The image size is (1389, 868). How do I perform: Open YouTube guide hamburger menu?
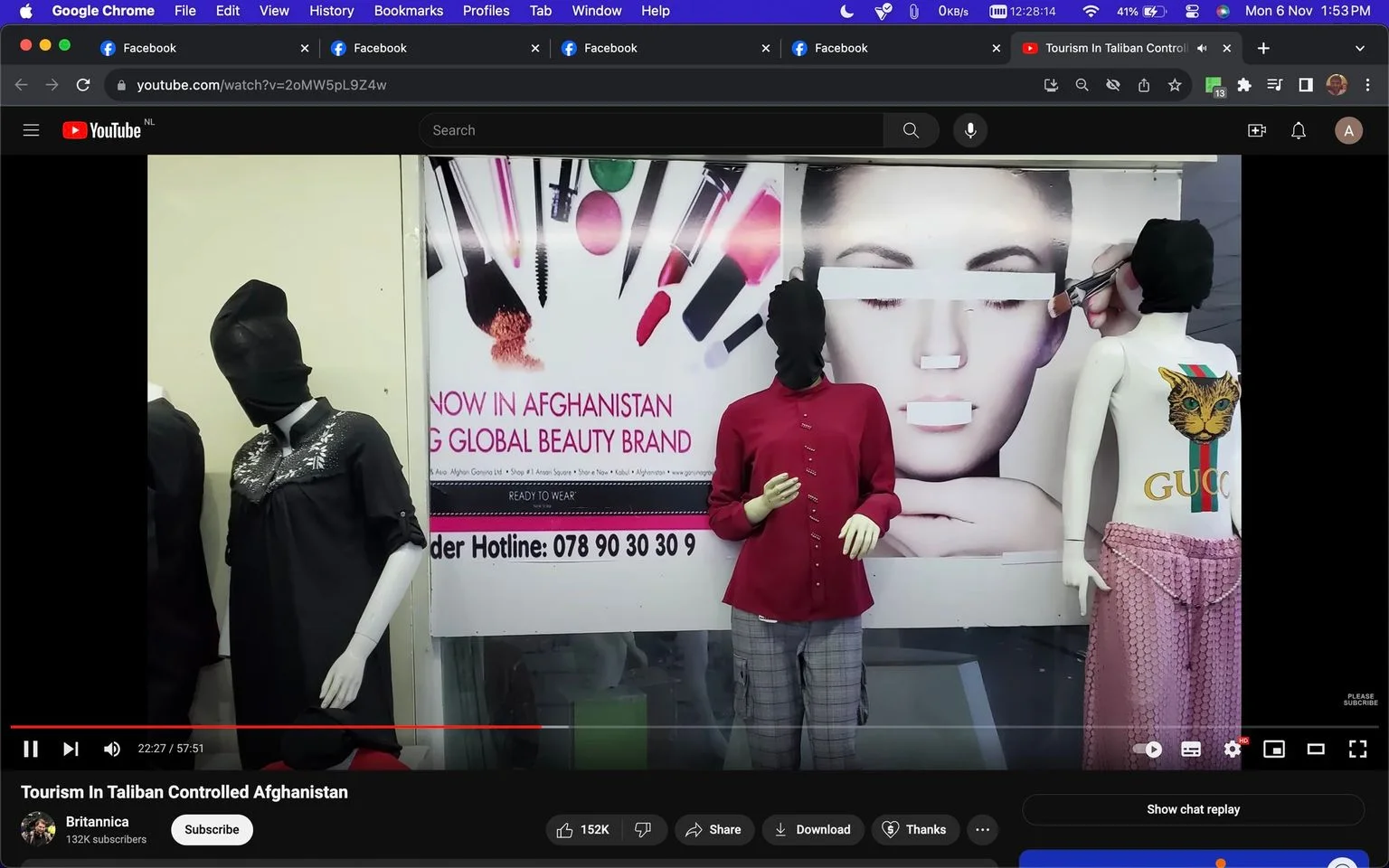click(x=31, y=130)
